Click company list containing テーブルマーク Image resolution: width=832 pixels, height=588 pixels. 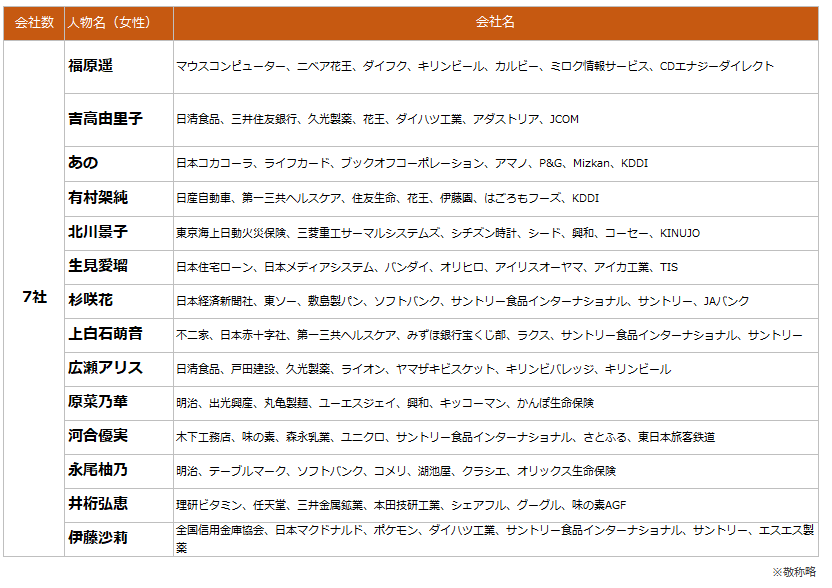(x=396, y=471)
